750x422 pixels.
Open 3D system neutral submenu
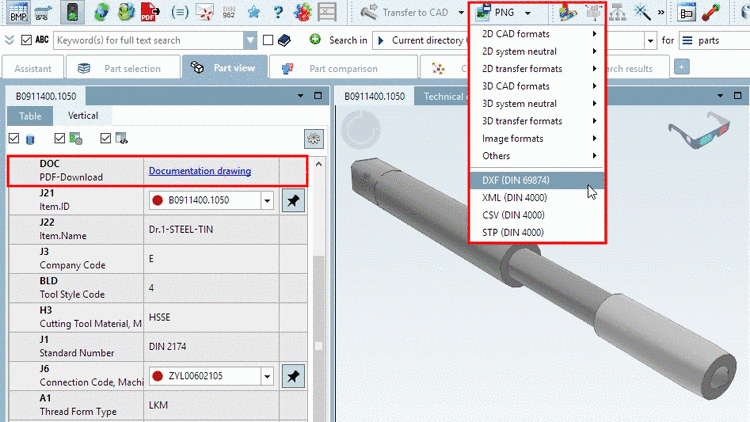tap(538, 104)
